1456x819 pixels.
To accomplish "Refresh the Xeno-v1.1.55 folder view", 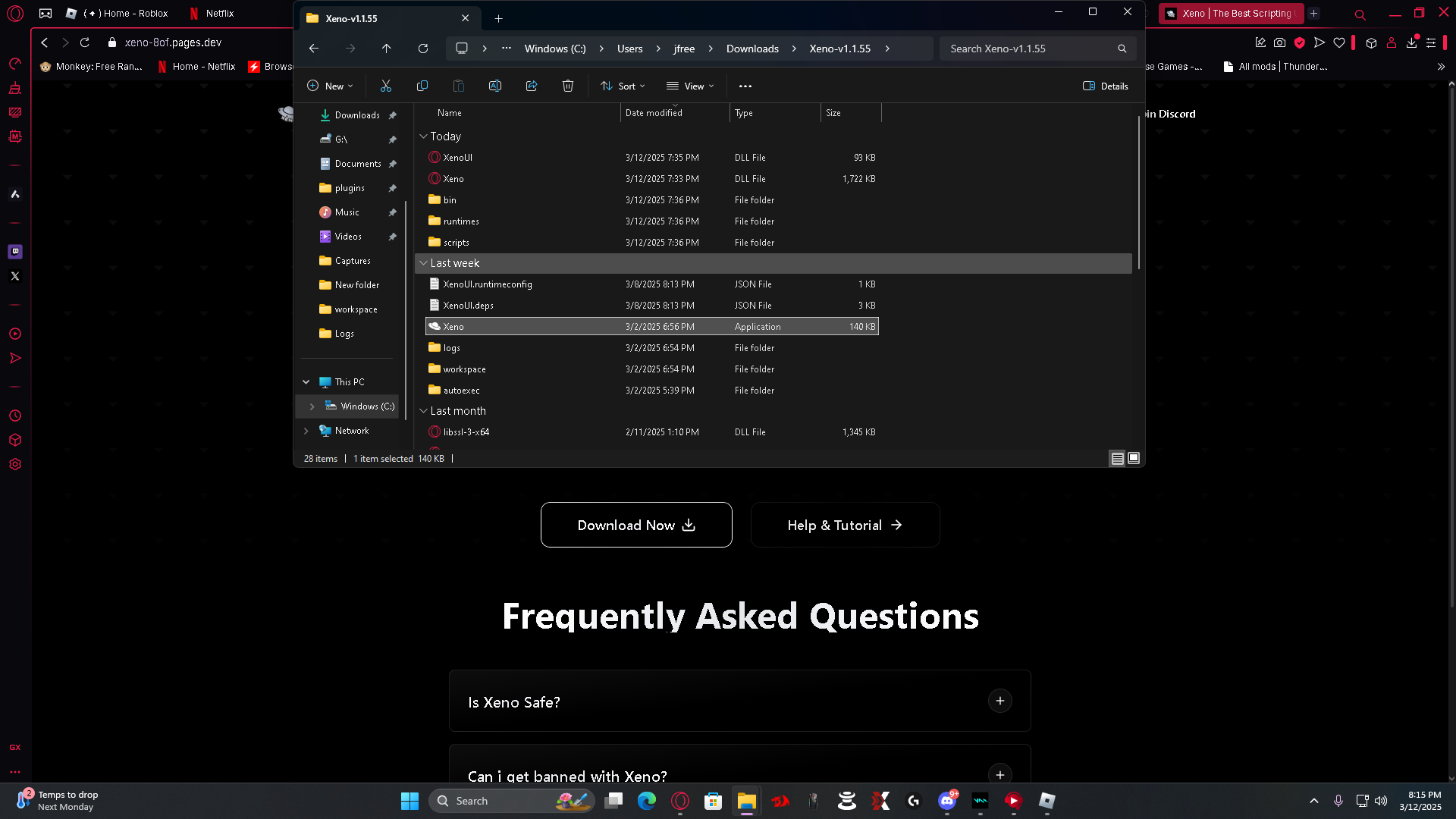I will click(423, 49).
